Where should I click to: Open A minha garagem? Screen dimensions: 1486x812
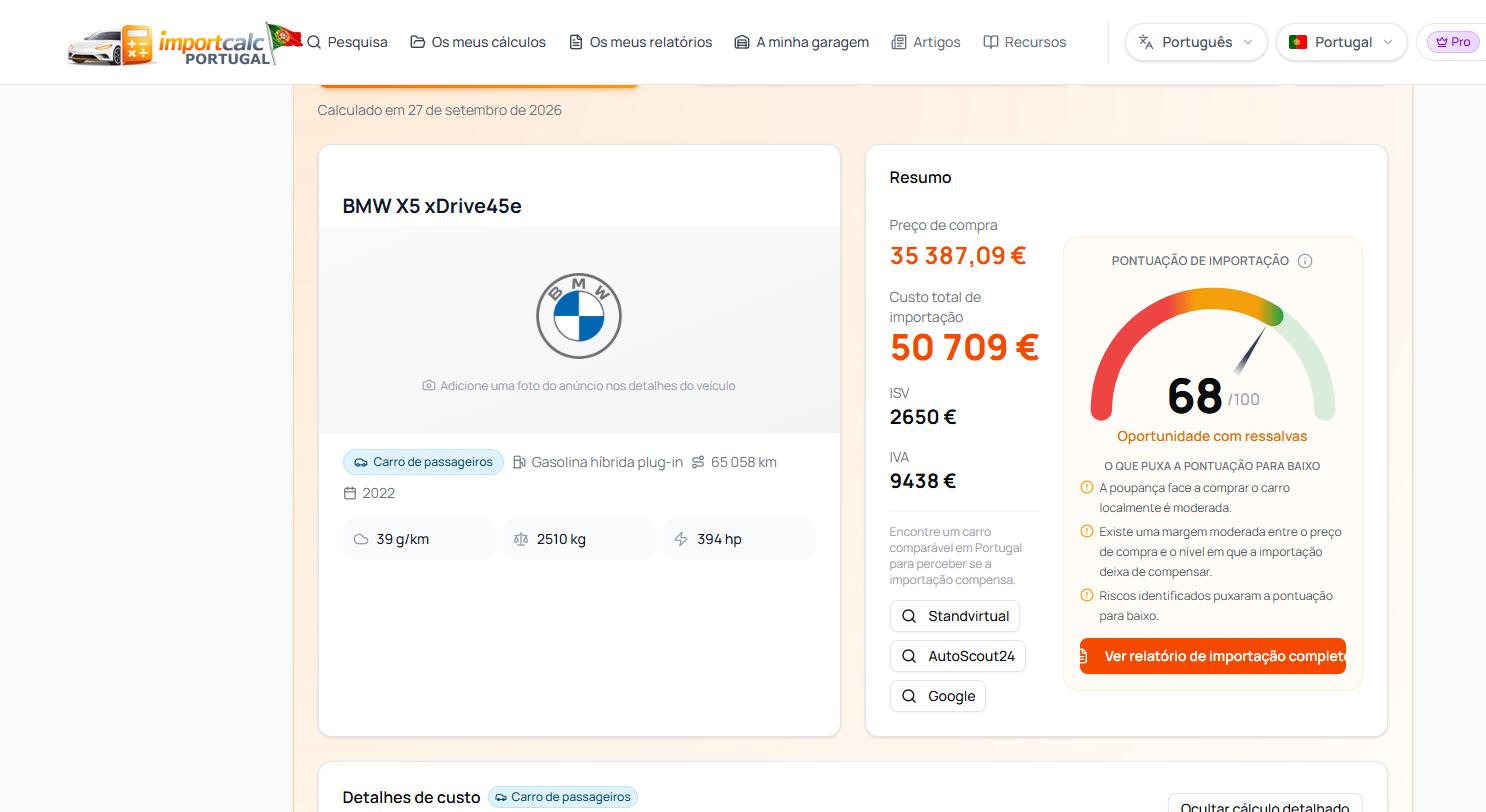coord(801,42)
